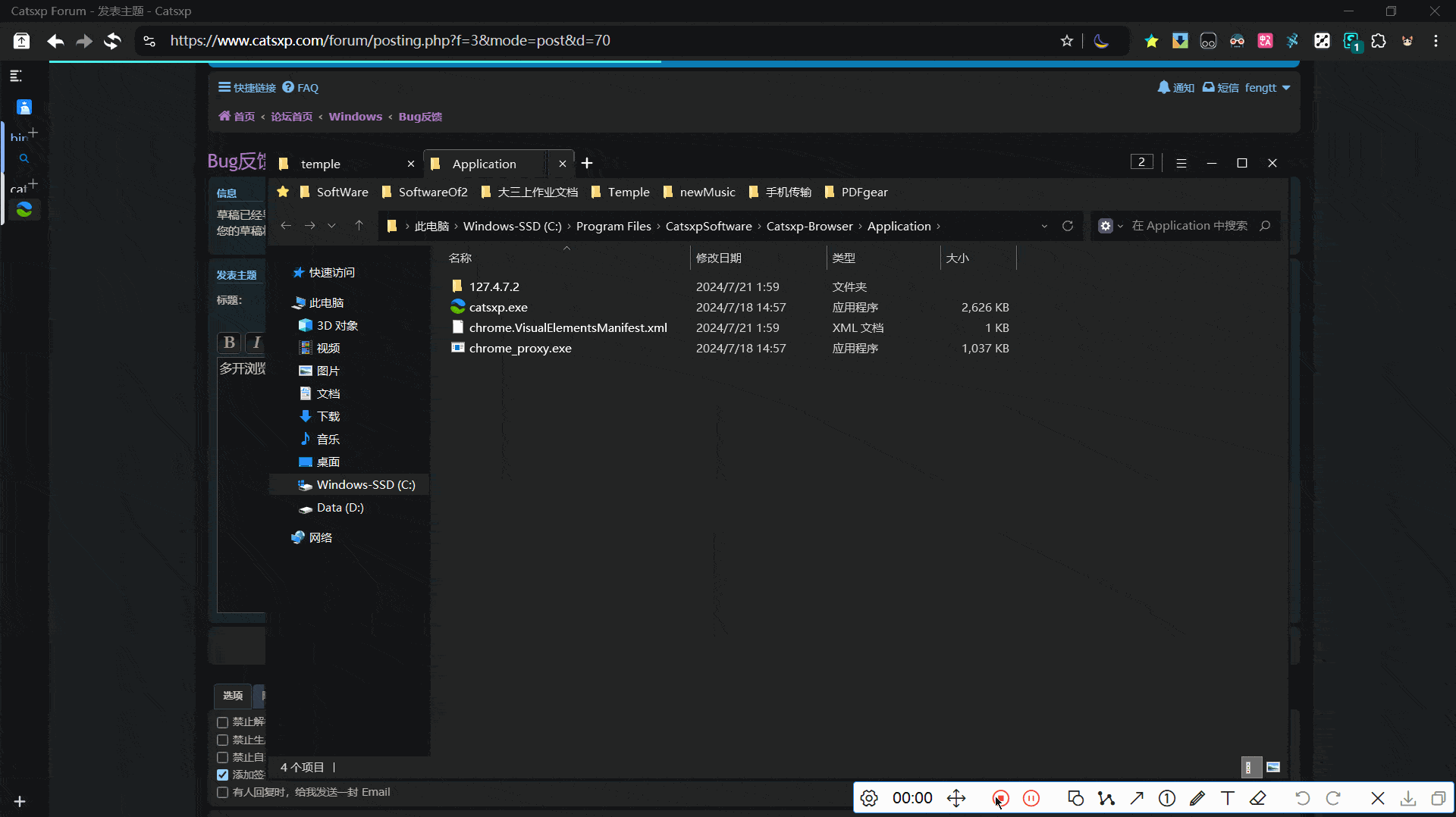
Task: Click the search Application field
Action: tap(1191, 226)
